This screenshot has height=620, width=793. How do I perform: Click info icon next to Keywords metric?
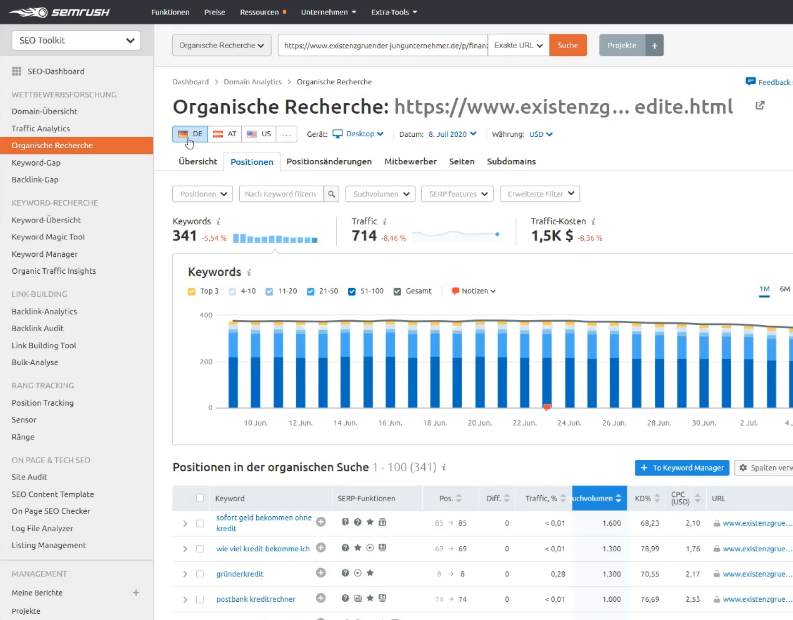tap(218, 222)
